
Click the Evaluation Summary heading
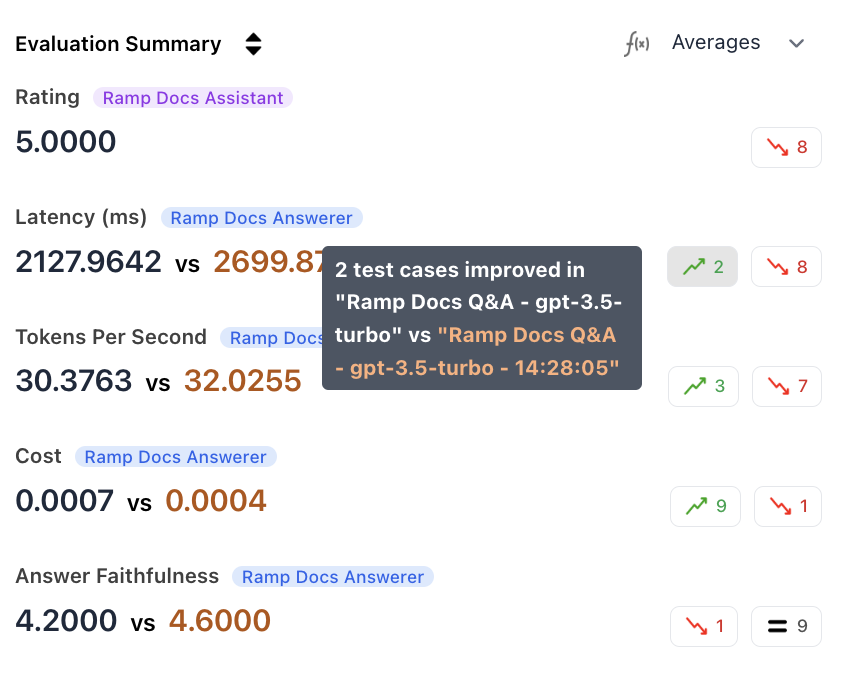coord(118,44)
